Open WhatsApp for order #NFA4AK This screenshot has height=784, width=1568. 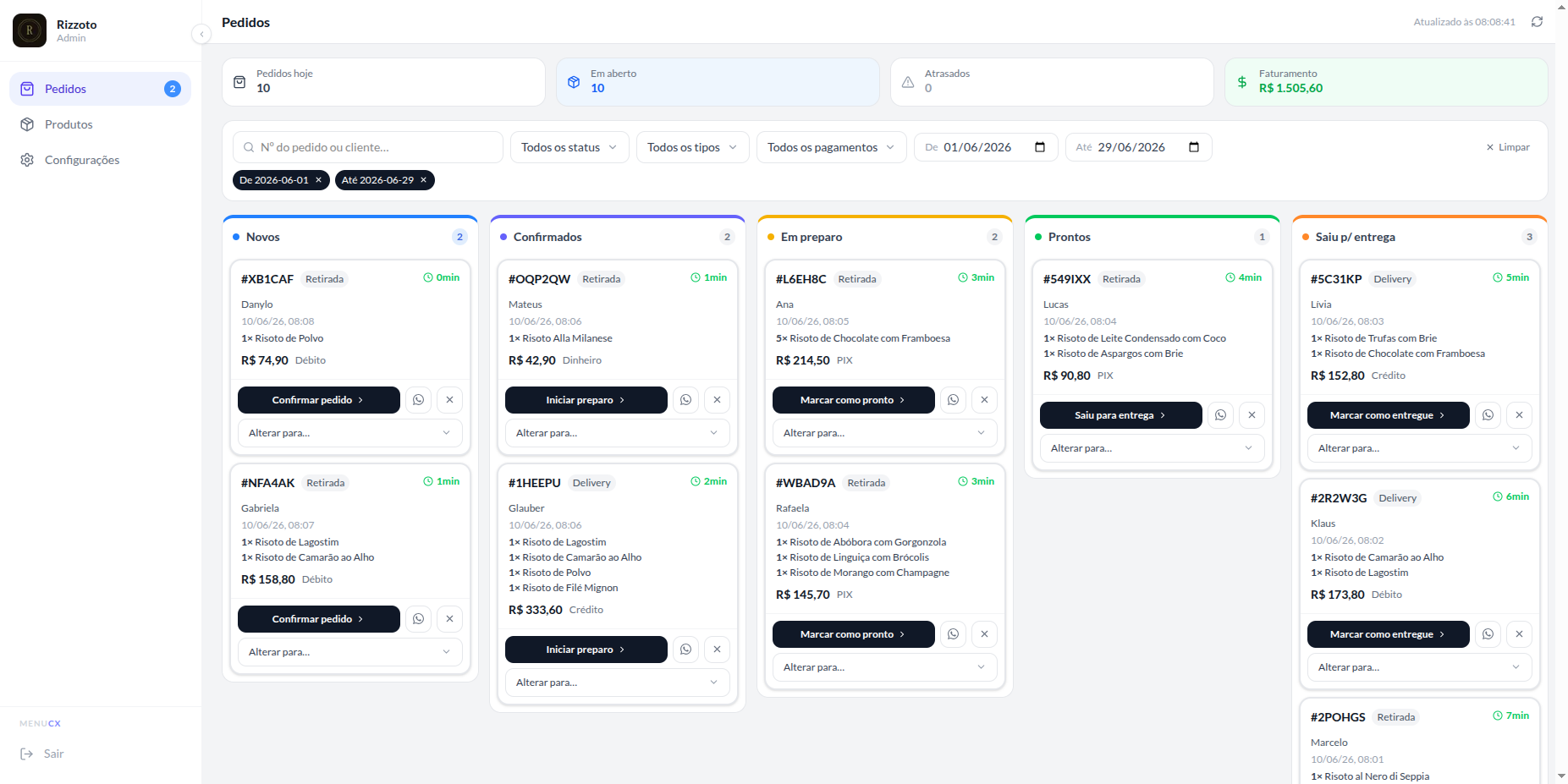coord(418,619)
